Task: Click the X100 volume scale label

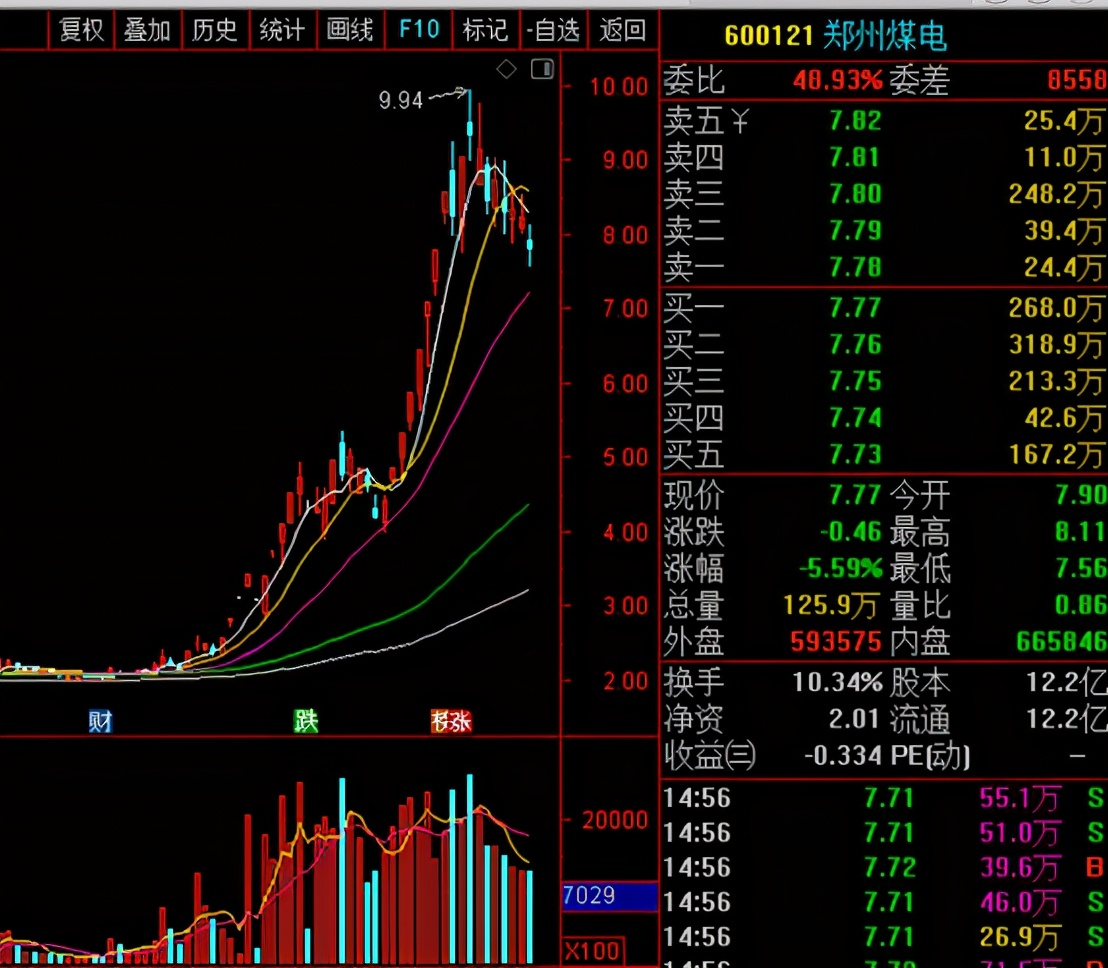Action: (592, 951)
